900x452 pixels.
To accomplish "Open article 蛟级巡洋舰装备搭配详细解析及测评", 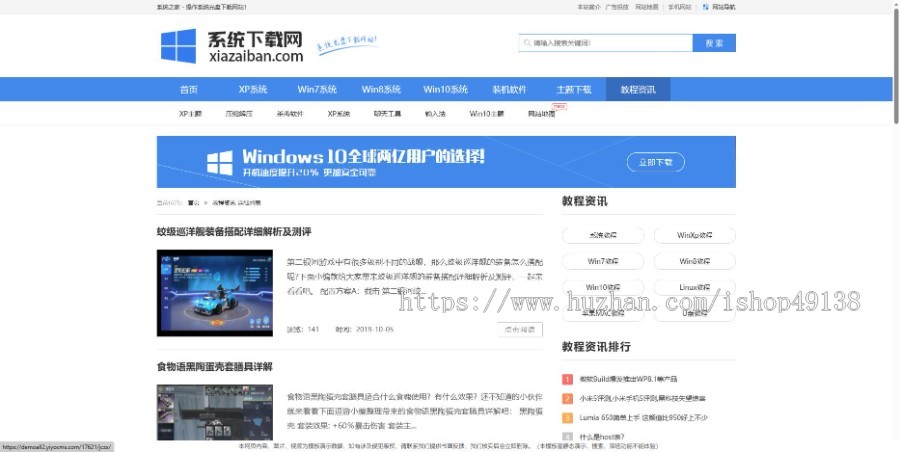I will (x=234, y=232).
